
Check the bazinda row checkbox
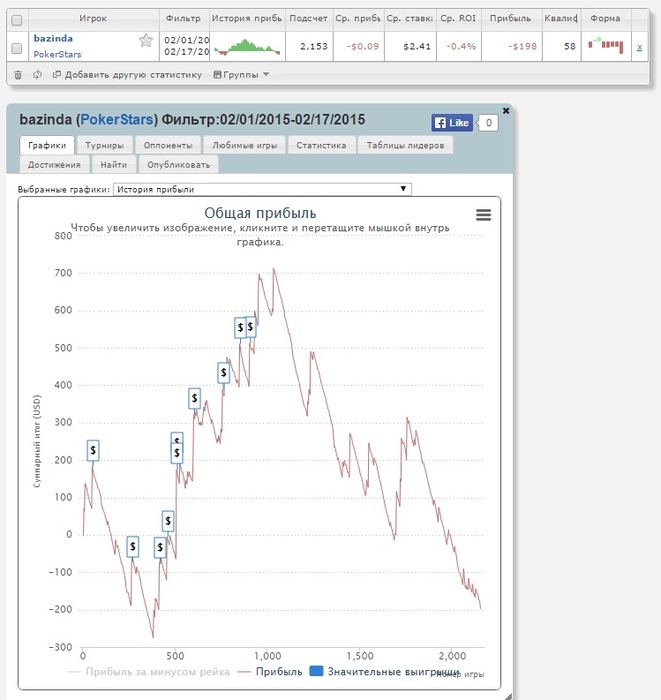(x=17, y=48)
